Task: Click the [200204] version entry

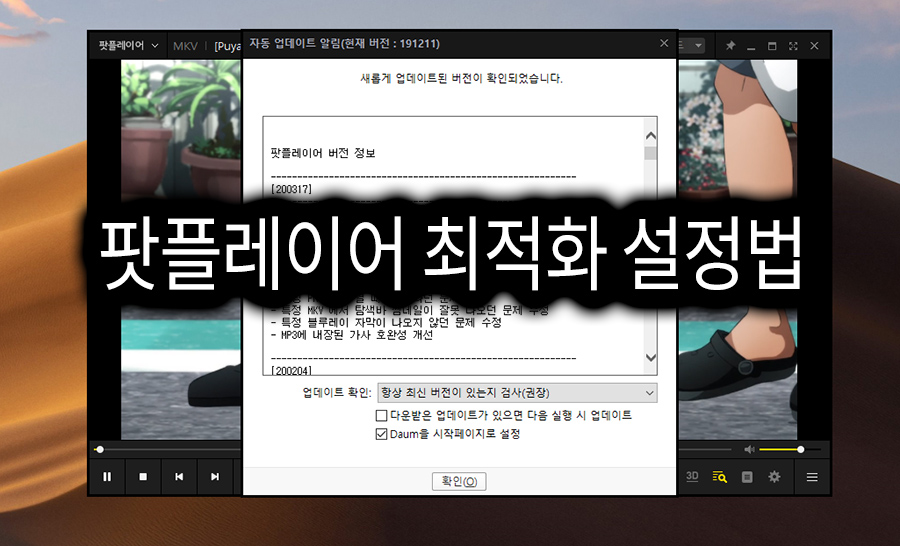Action: tap(291, 371)
